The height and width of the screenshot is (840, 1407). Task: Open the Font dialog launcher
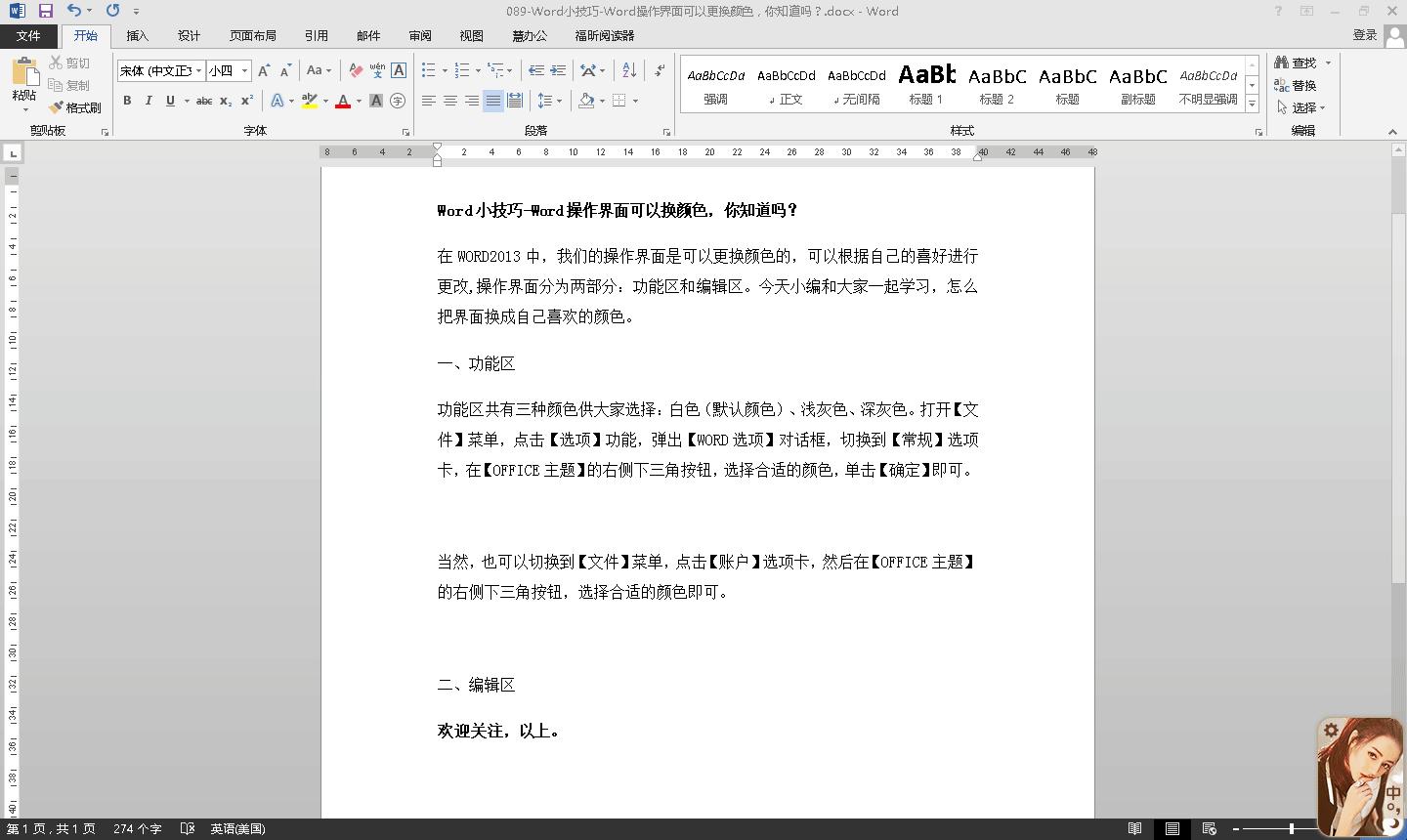click(405, 132)
